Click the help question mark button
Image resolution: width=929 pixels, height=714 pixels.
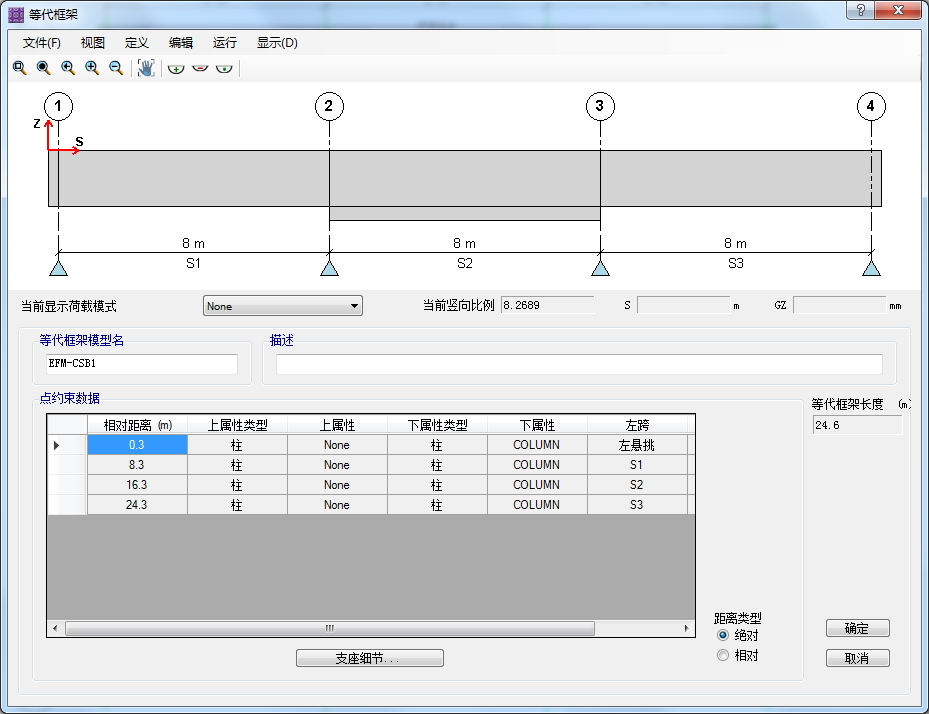point(860,11)
